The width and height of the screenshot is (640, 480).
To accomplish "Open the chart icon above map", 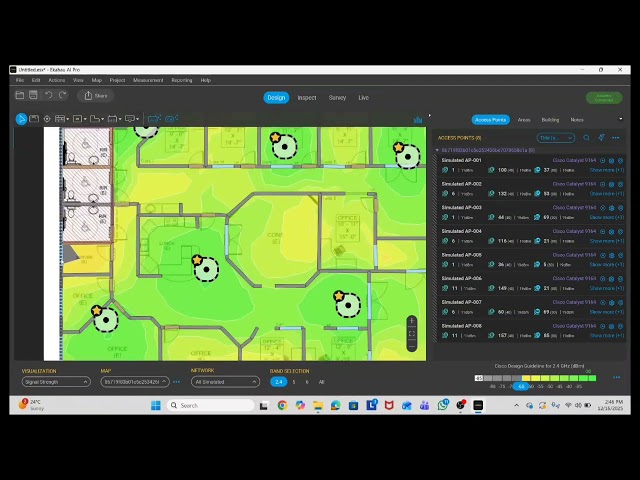I will 418,120.
